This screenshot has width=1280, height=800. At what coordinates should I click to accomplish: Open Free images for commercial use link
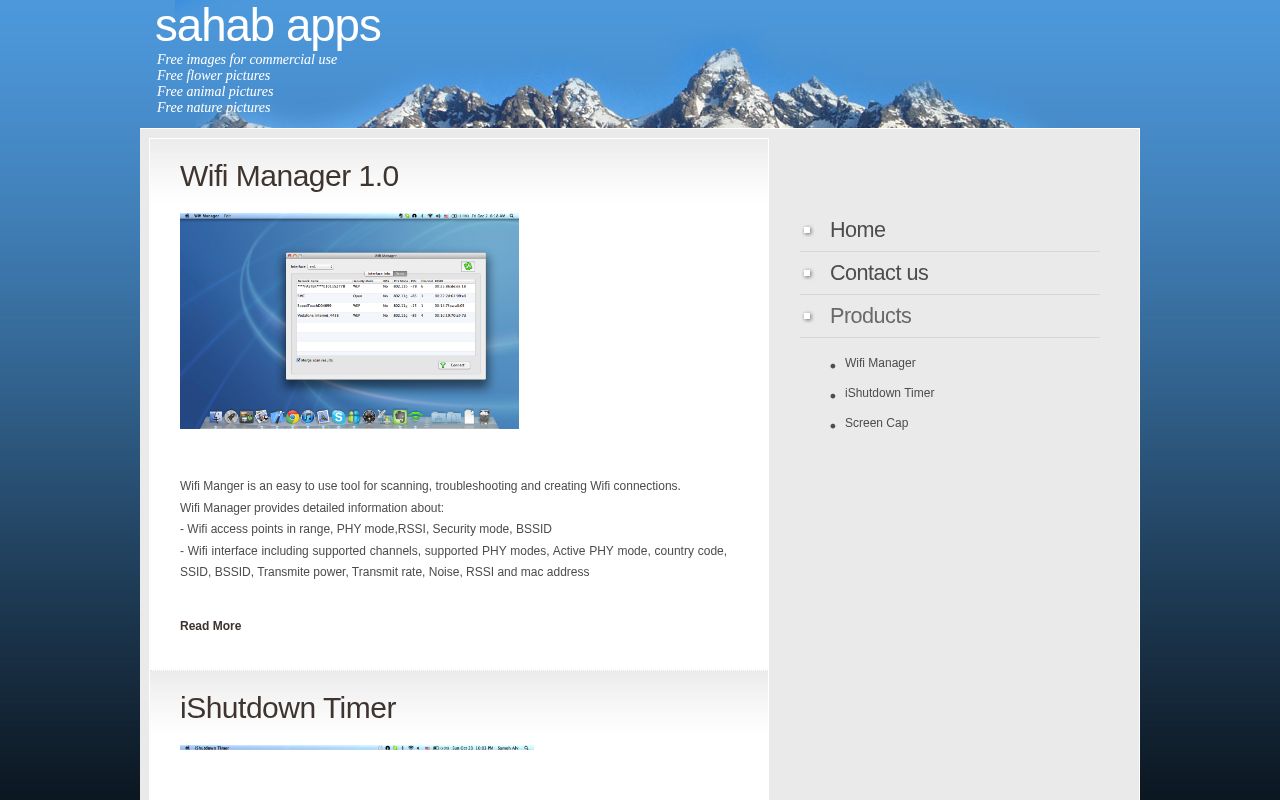point(247,60)
